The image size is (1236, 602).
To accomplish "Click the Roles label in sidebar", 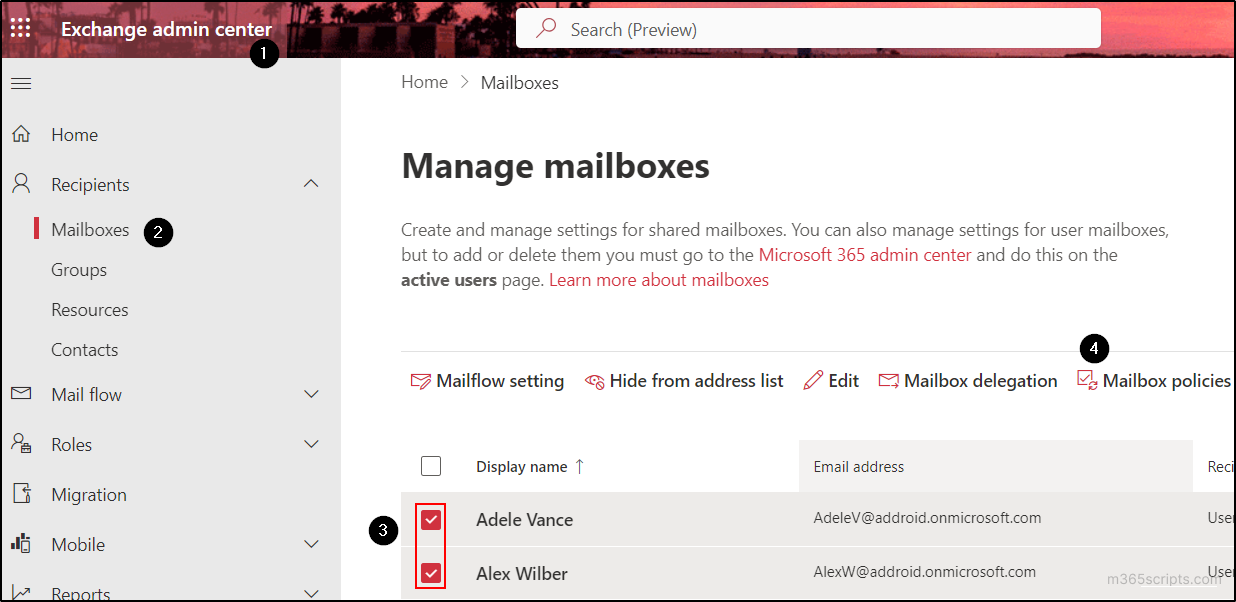I will 72,445.
